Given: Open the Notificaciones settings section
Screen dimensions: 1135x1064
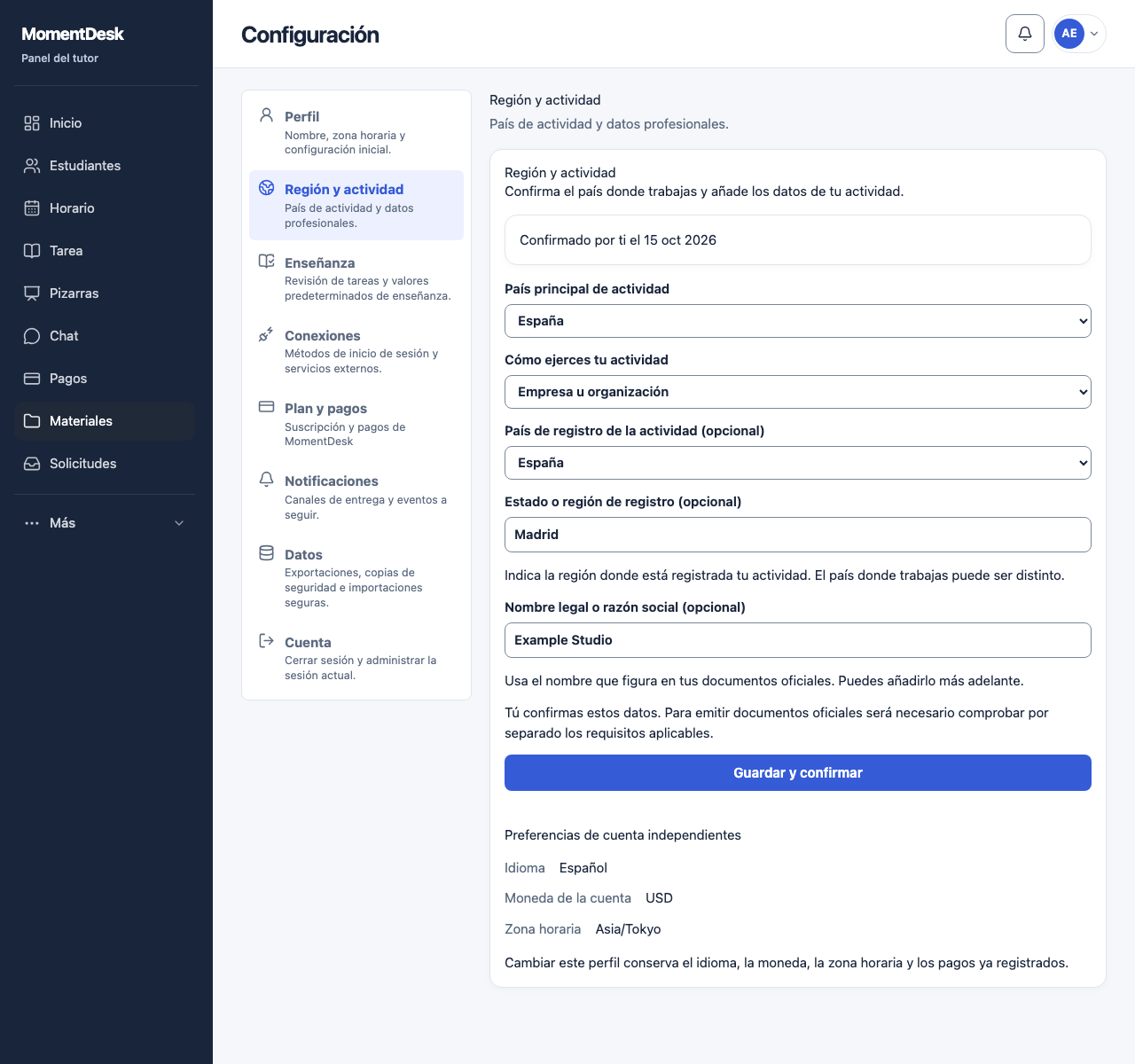Looking at the screenshot, I should tap(356, 497).
